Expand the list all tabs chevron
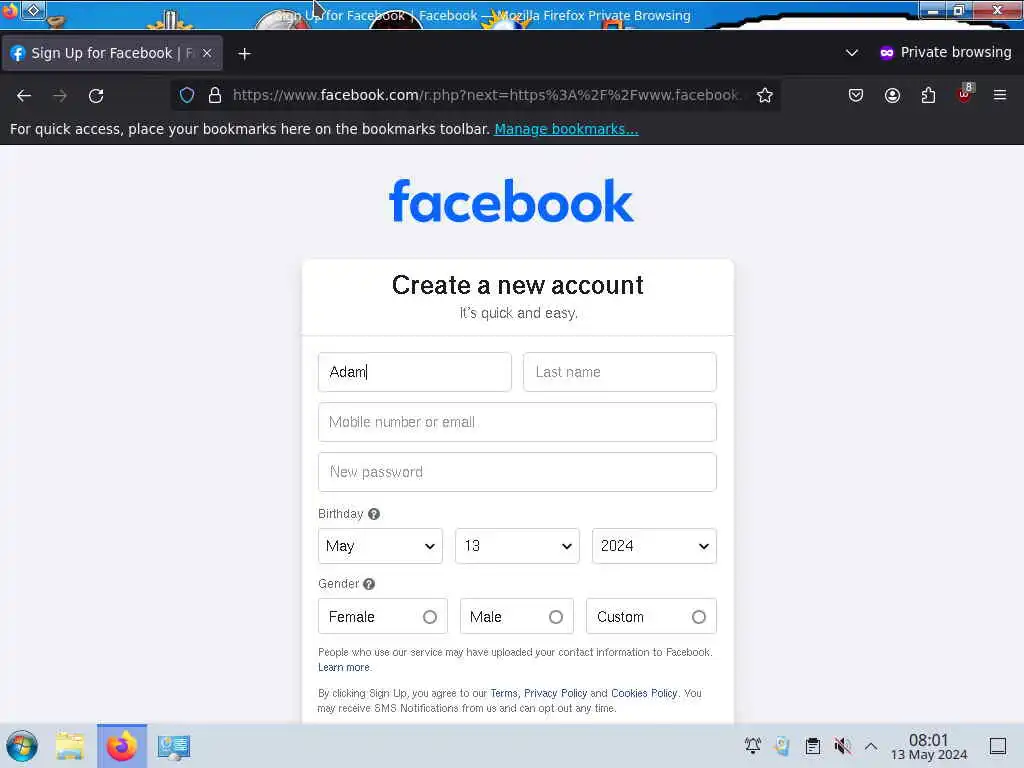Viewport: 1024px width, 768px height. (852, 53)
